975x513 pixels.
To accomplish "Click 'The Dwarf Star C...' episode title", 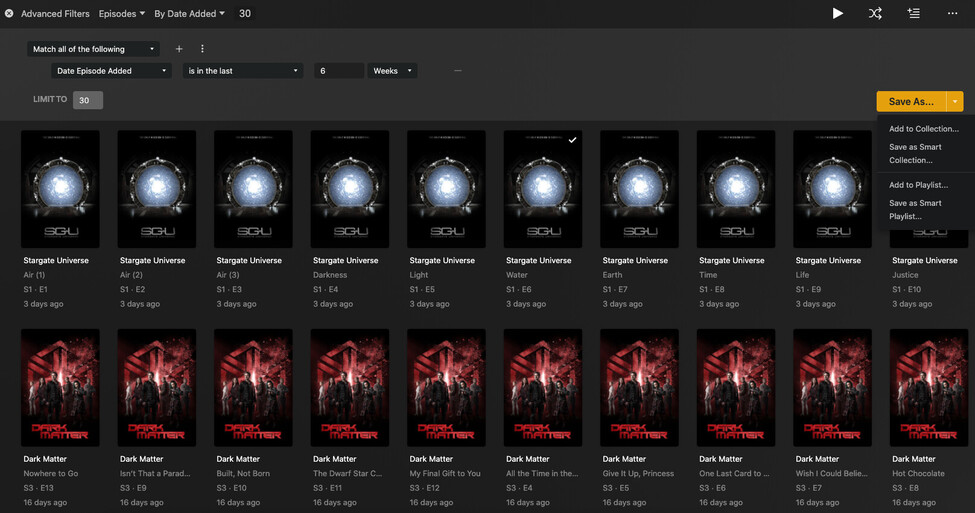I will (348, 473).
